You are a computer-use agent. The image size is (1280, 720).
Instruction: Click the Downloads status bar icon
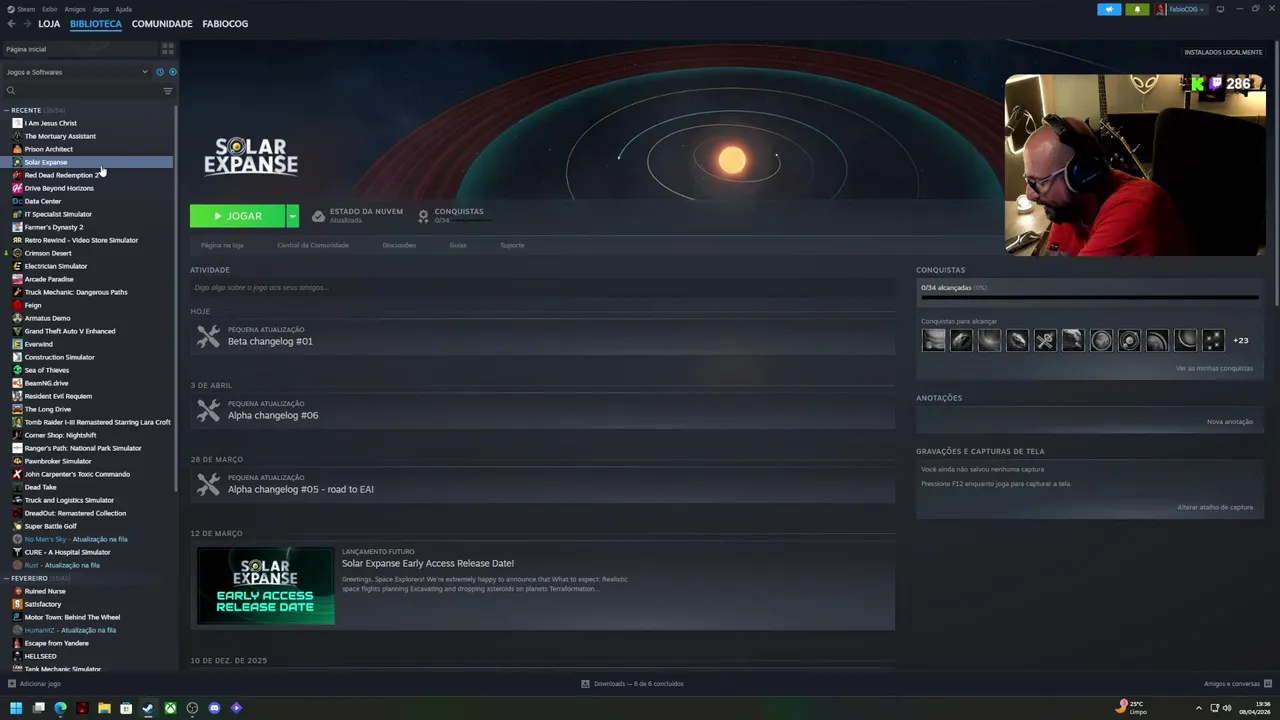click(x=585, y=684)
